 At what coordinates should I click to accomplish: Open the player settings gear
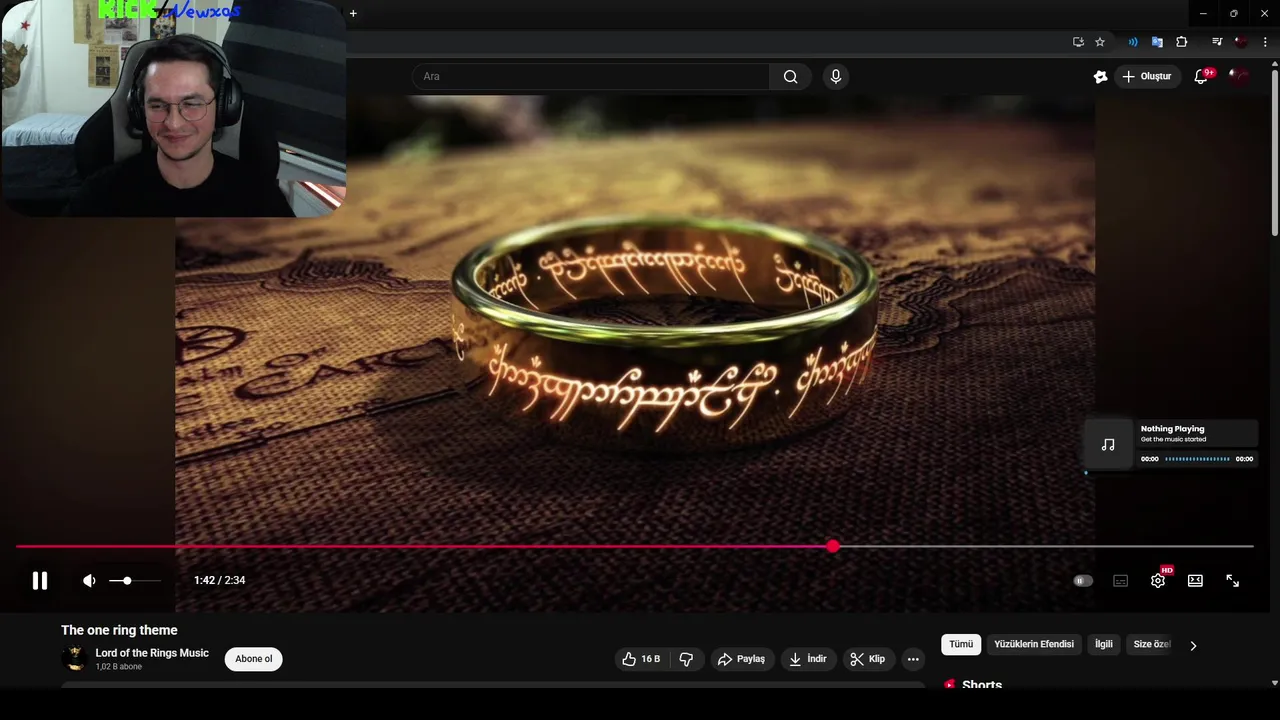click(x=1158, y=580)
